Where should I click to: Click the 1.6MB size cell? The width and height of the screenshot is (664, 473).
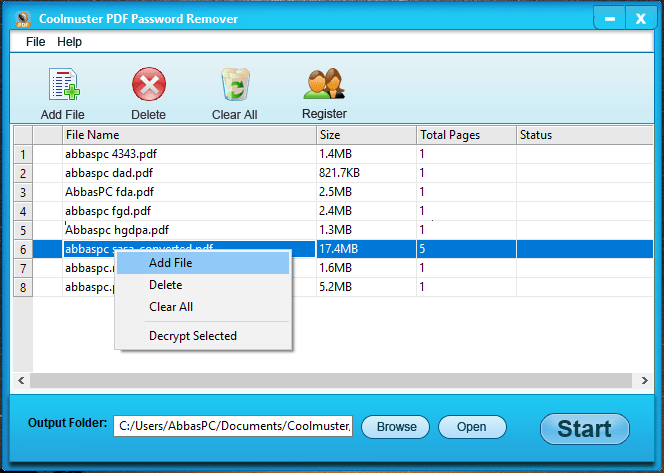coord(366,268)
